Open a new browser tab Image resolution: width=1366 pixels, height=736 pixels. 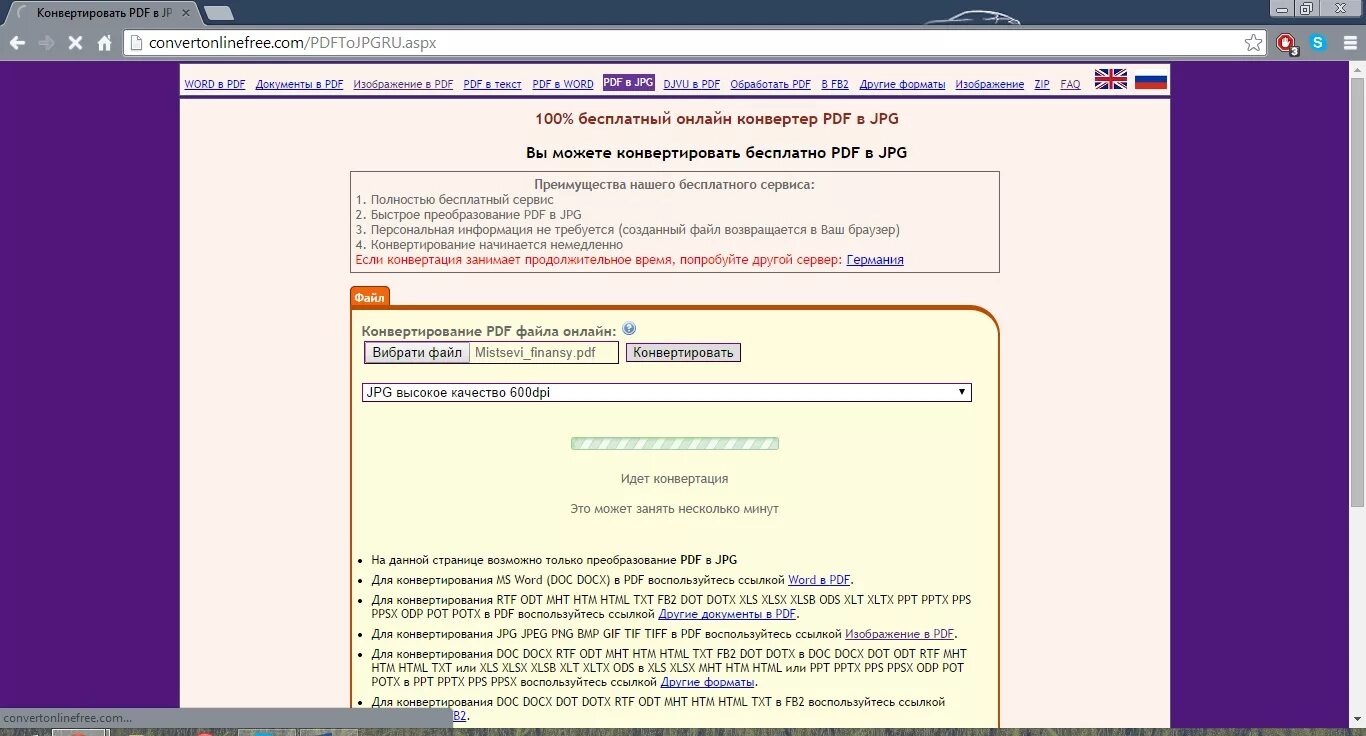tap(218, 13)
